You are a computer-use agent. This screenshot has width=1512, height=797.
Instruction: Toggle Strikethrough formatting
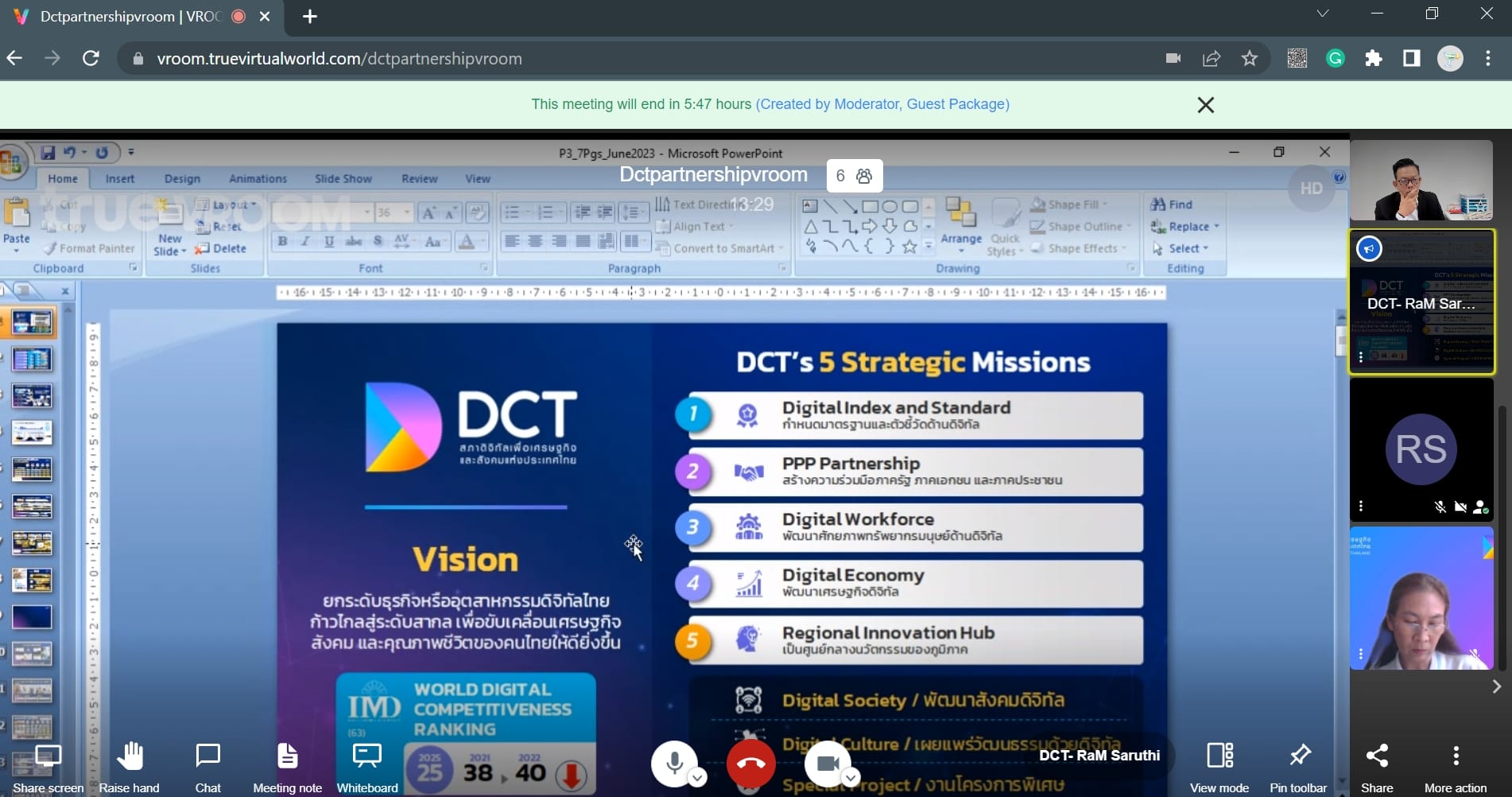355,241
